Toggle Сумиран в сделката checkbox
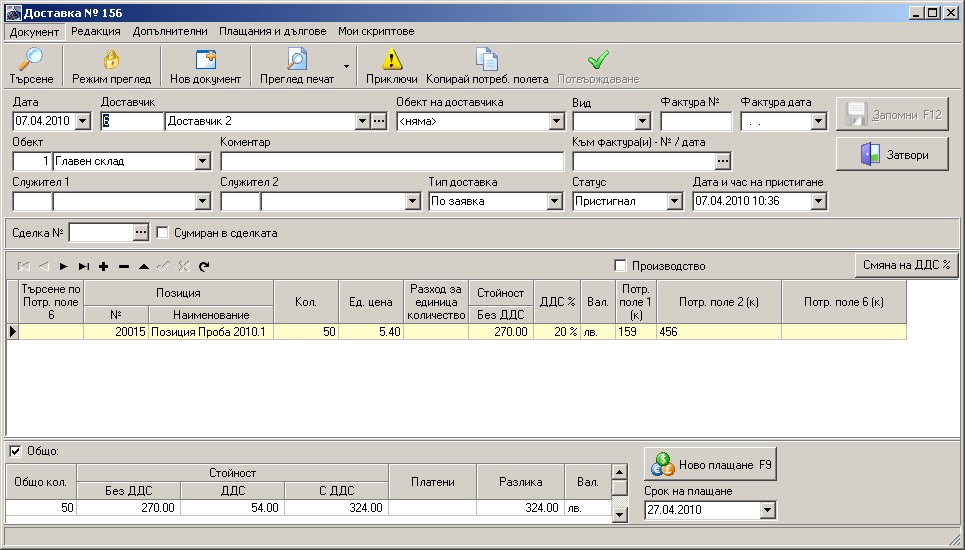 [x=162, y=233]
